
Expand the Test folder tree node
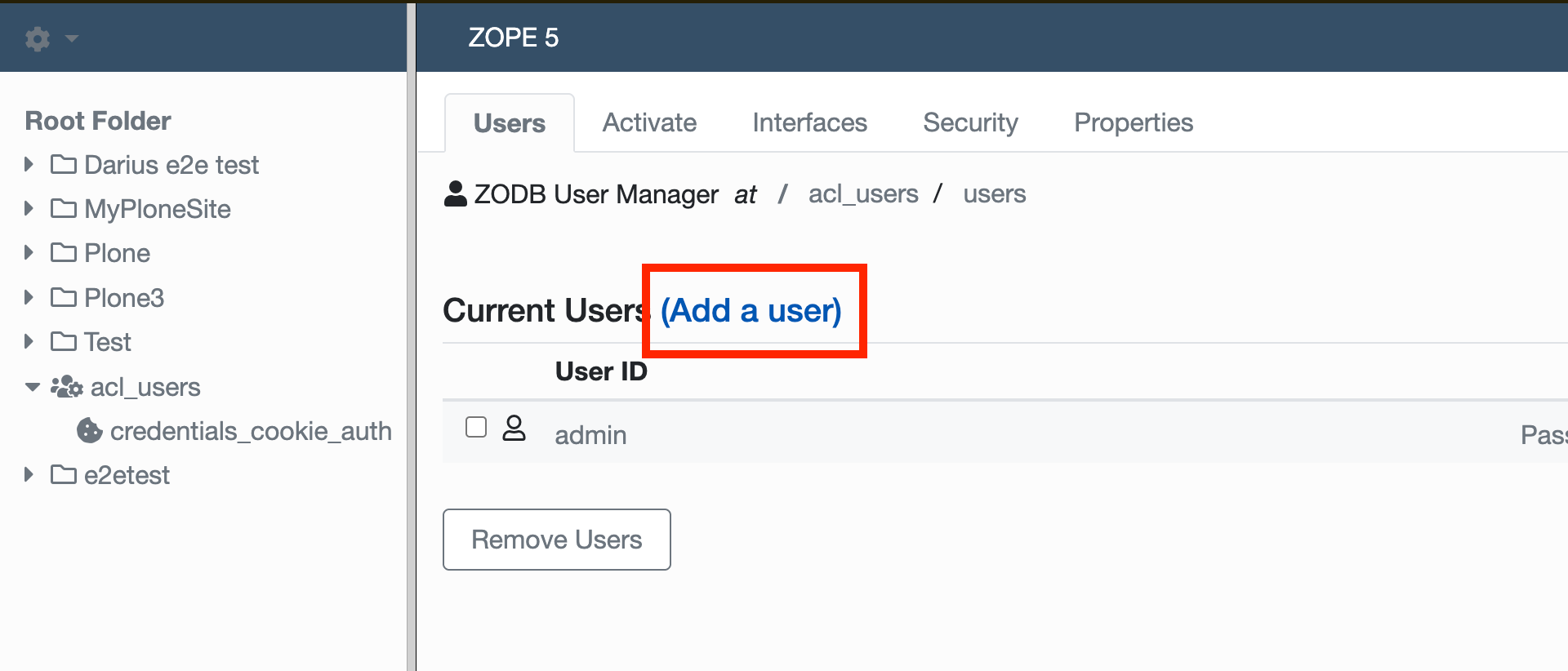[29, 341]
